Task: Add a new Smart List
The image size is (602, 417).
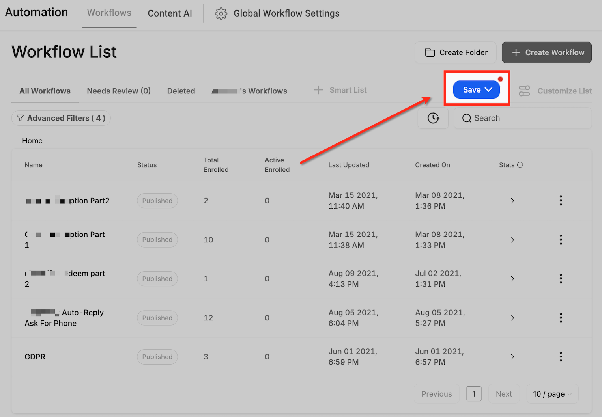Action: click(341, 90)
